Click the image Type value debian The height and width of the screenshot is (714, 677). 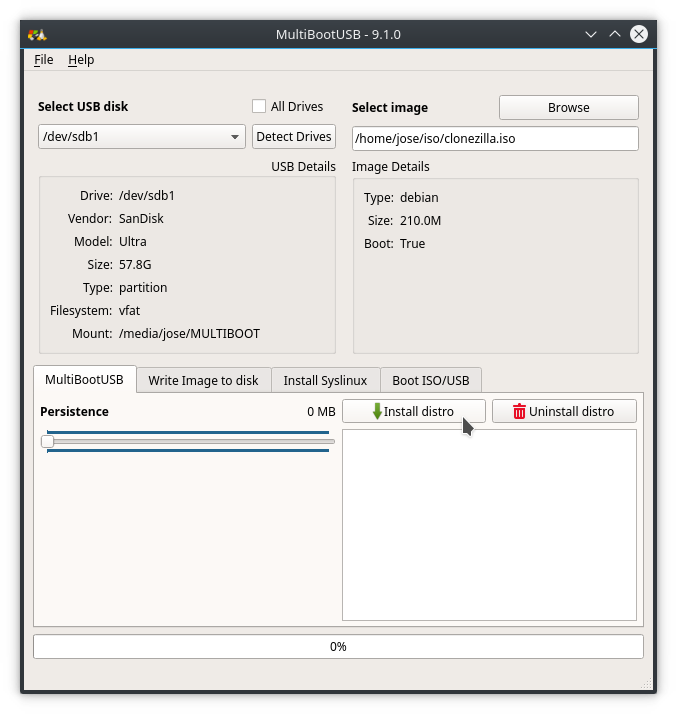(x=419, y=198)
